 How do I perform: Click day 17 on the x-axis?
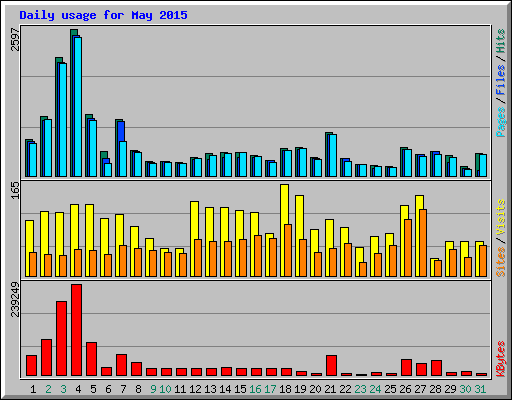[x=270, y=389]
